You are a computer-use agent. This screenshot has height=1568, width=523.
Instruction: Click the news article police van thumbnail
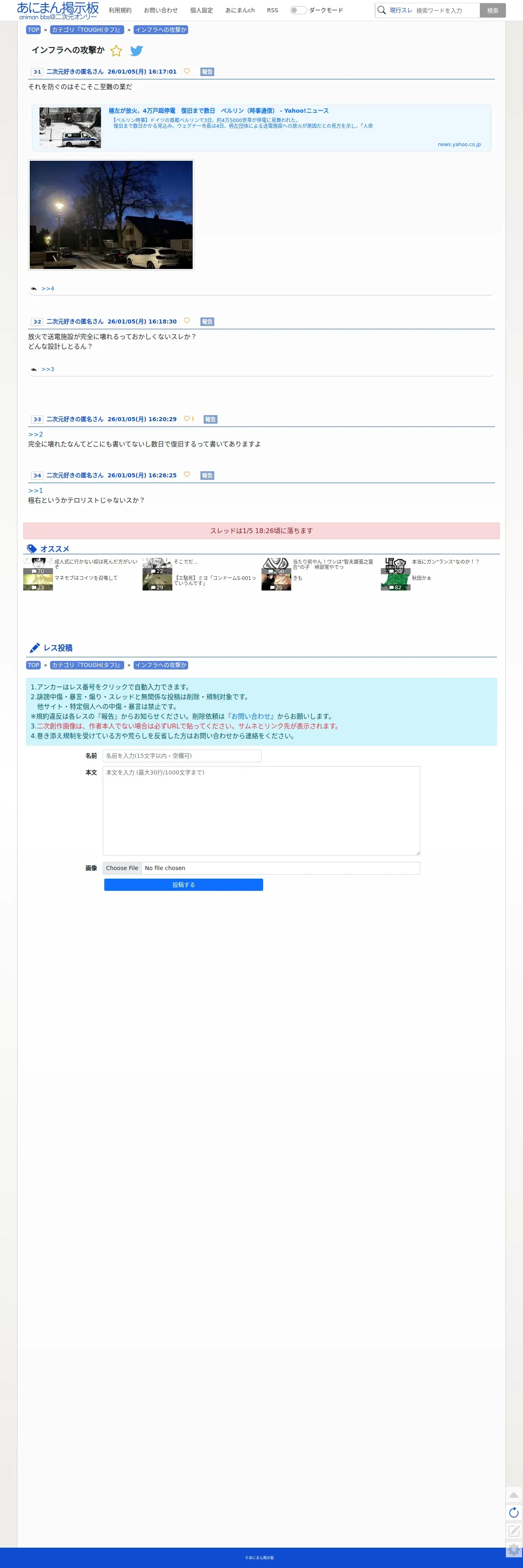click(x=70, y=128)
